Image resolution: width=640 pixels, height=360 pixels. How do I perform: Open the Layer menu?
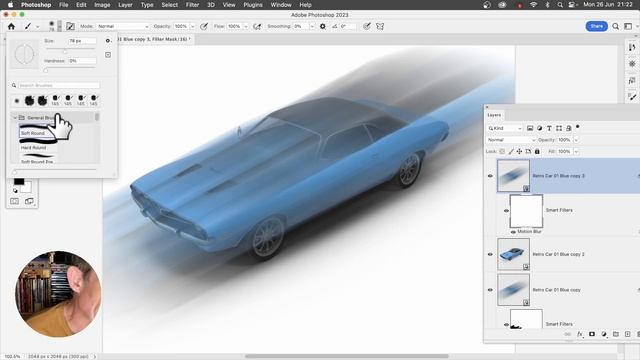point(125,5)
